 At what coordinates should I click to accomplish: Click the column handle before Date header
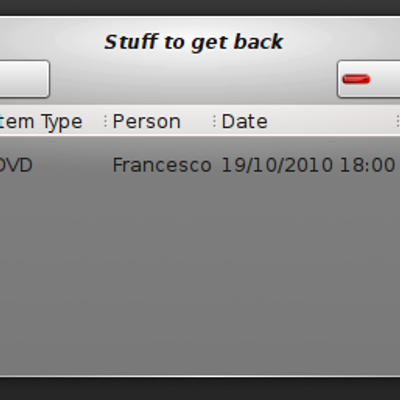(214, 121)
